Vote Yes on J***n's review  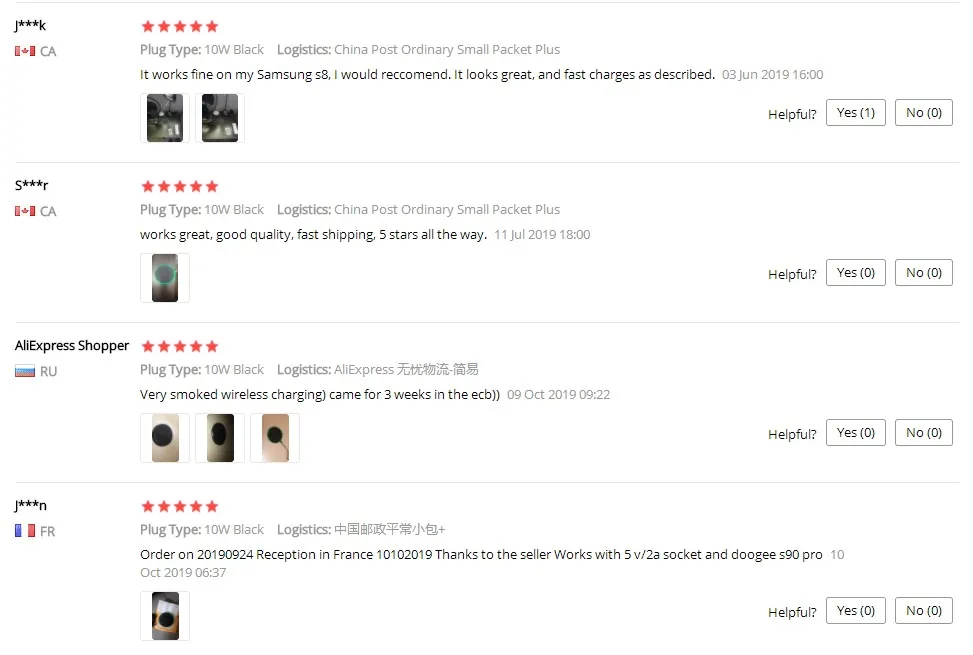(856, 611)
